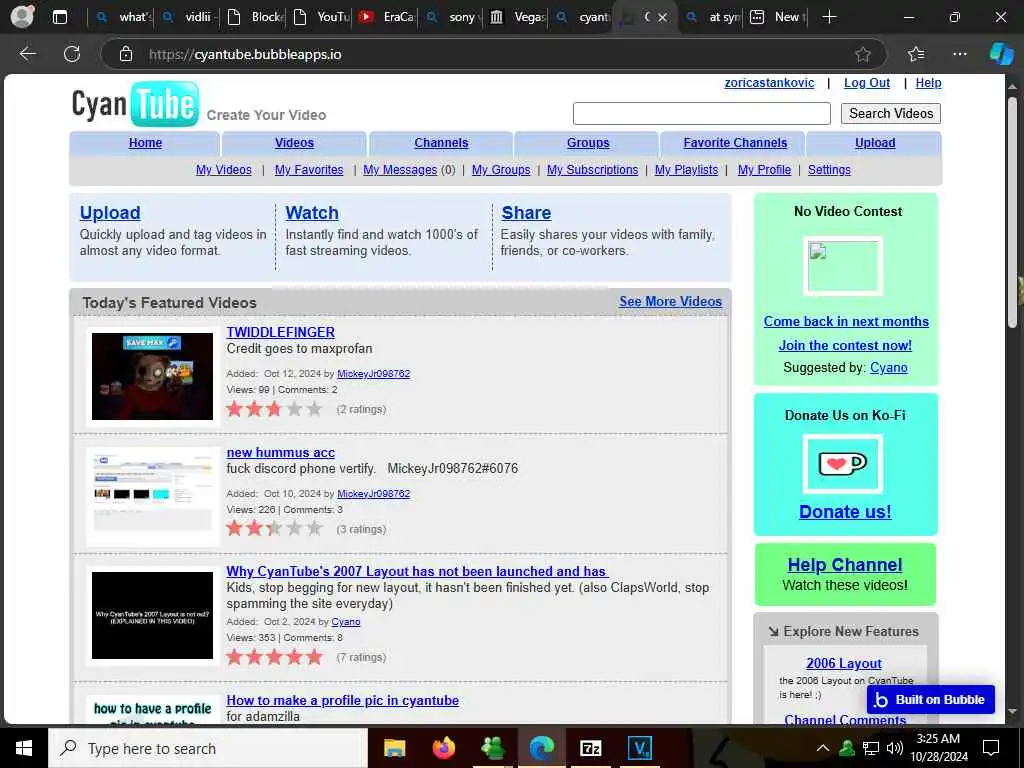
Task: Open the Groups navigation tab
Action: [588, 143]
